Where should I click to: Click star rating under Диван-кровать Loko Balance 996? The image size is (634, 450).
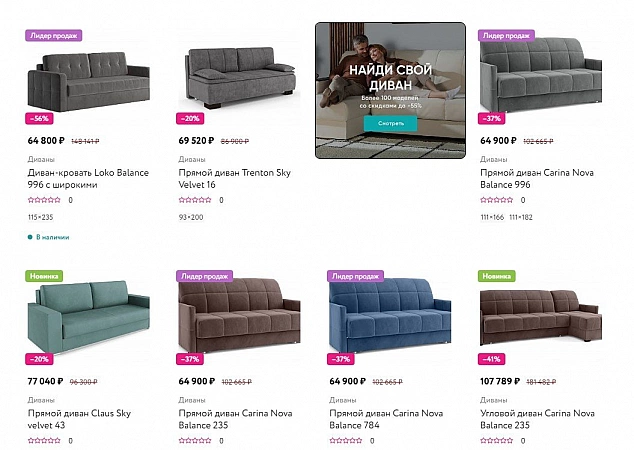[x=44, y=200]
